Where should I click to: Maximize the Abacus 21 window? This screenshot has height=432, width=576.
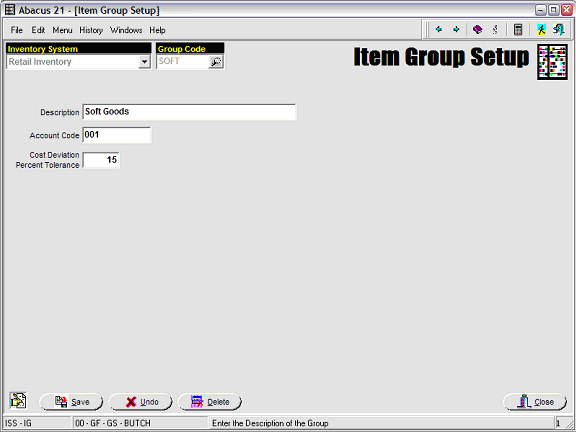pos(554,10)
